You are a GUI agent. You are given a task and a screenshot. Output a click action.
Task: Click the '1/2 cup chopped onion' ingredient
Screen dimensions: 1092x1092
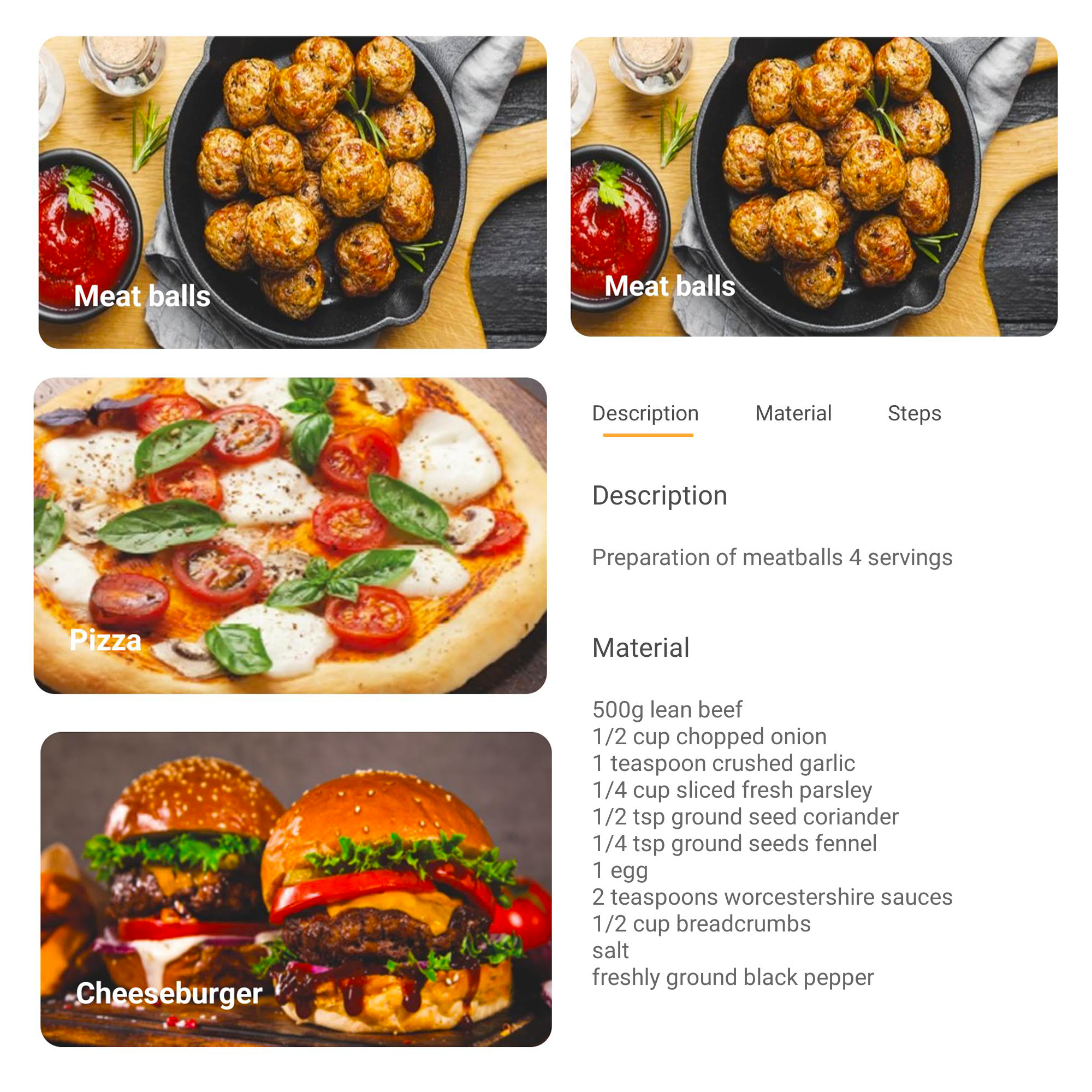[709, 737]
